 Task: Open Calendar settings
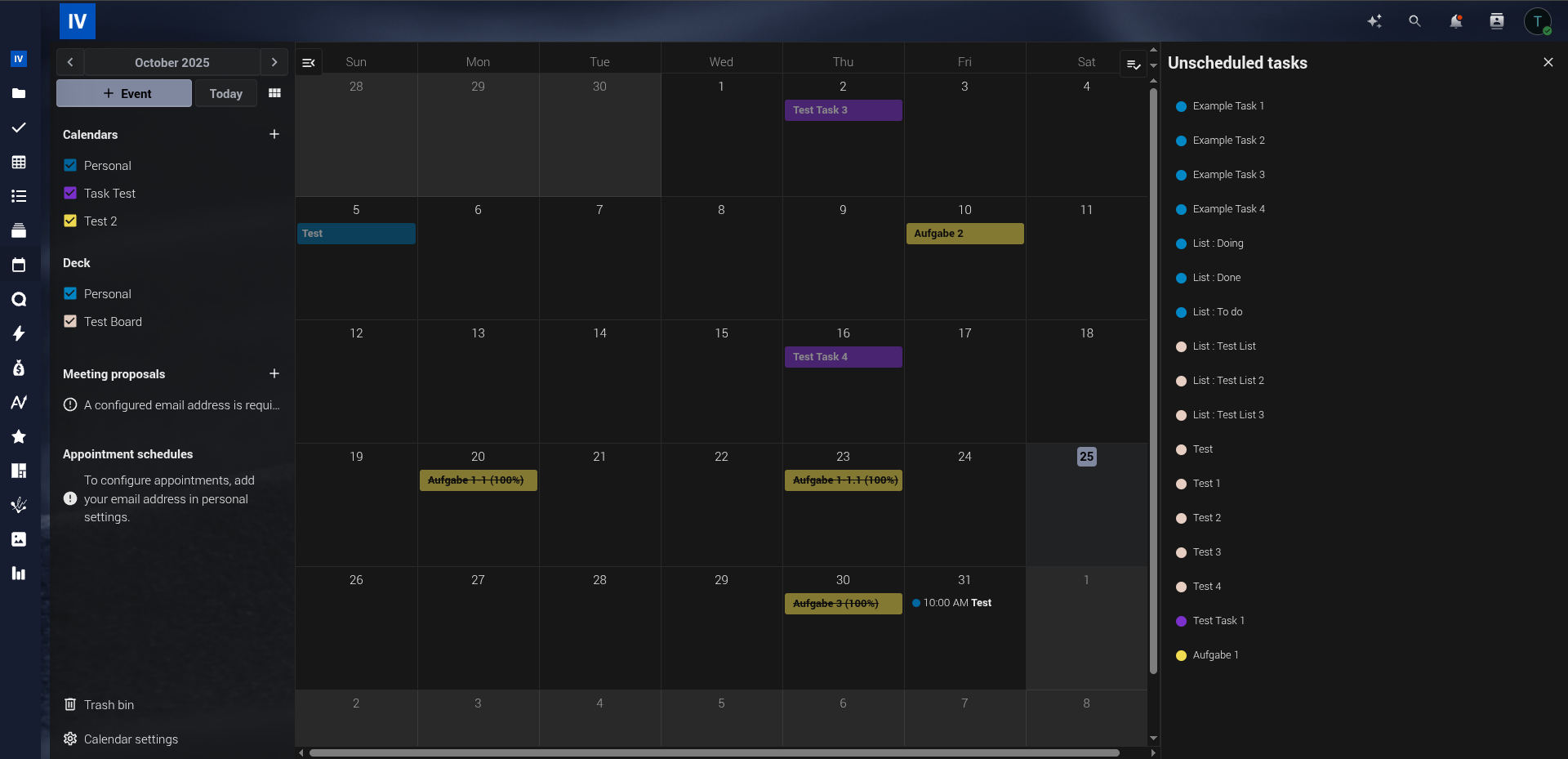tap(131, 739)
